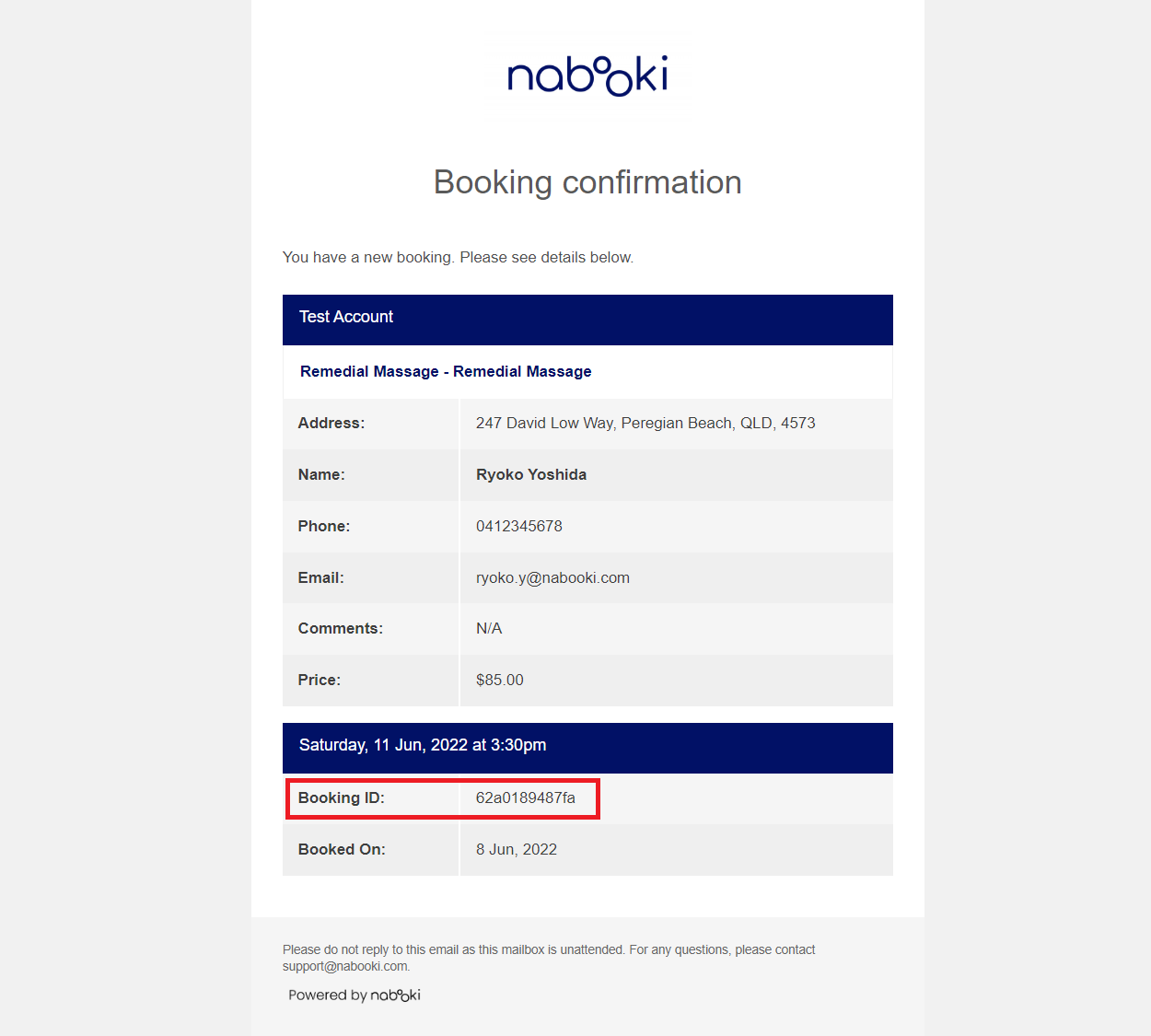Click the Email label cell

(x=370, y=577)
